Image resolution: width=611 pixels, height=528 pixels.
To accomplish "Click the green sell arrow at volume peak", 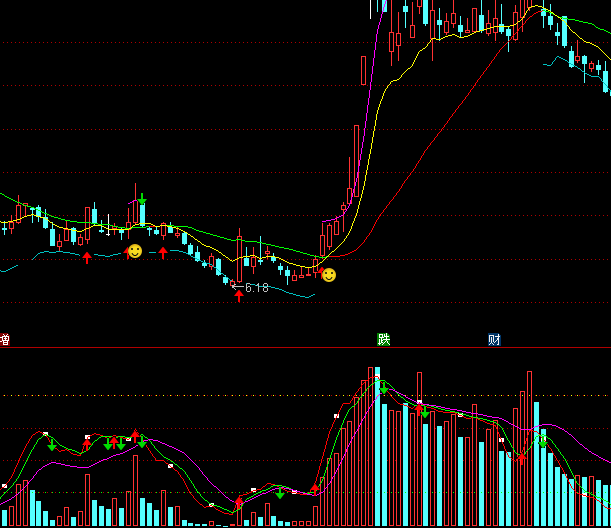I will pos(383,387).
